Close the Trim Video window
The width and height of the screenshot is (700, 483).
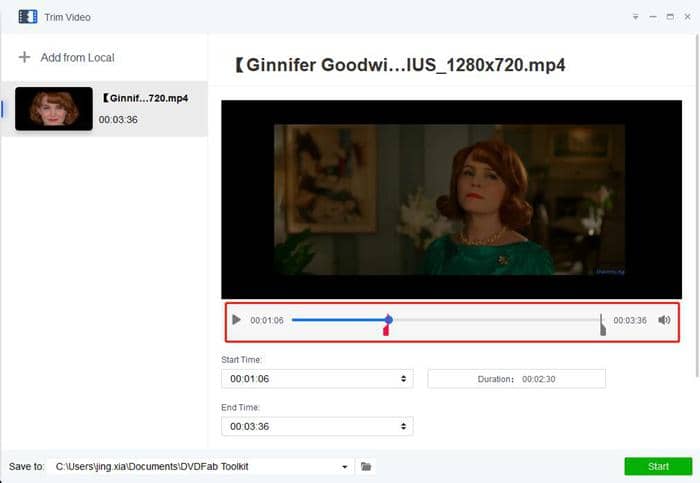click(688, 17)
